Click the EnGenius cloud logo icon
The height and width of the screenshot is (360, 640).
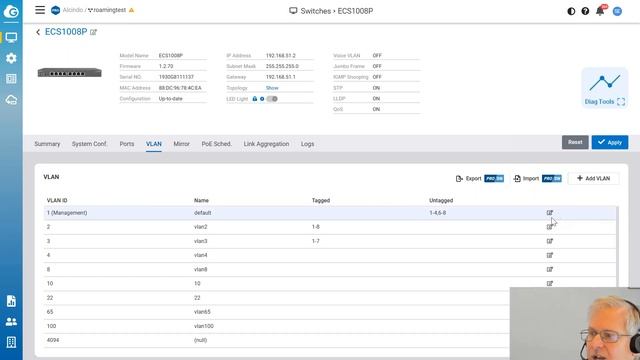pos(11,12)
